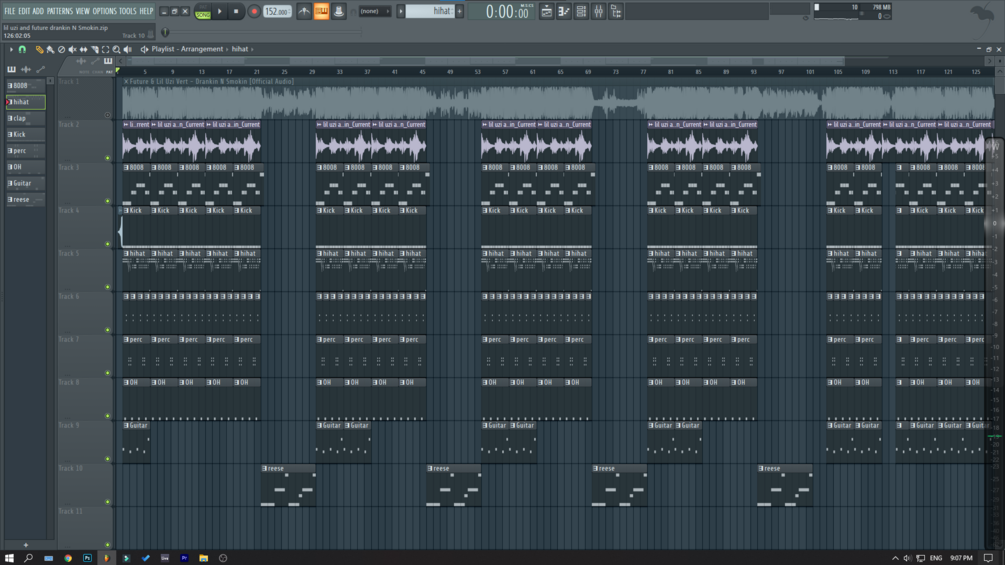Select hihat pattern in picker
This screenshot has height=565, width=1005.
(x=26, y=102)
